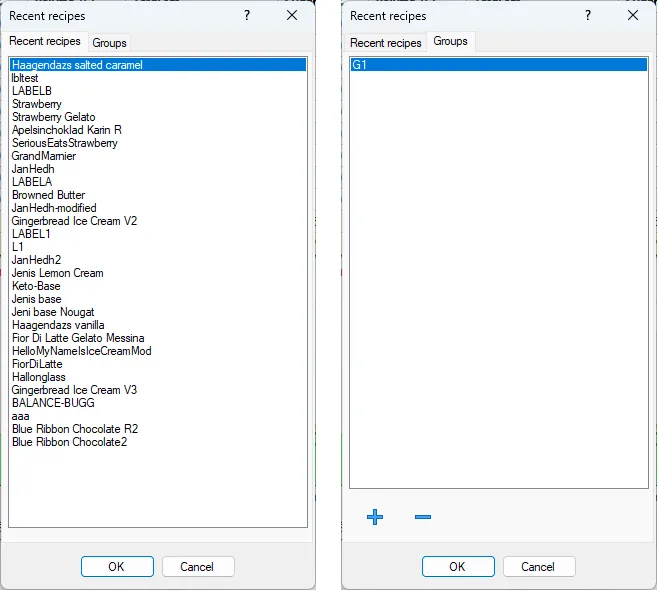Open help in left Recent recipes dialog
658x600 pixels.
pos(247,16)
